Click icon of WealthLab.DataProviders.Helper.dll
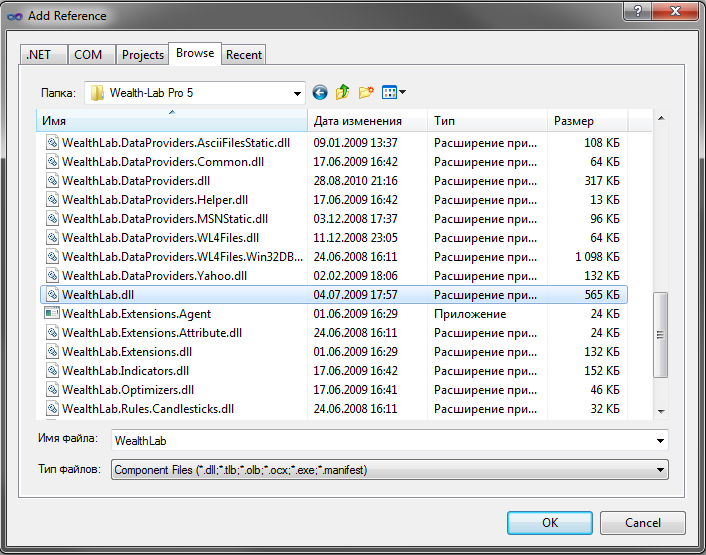 (x=52, y=199)
